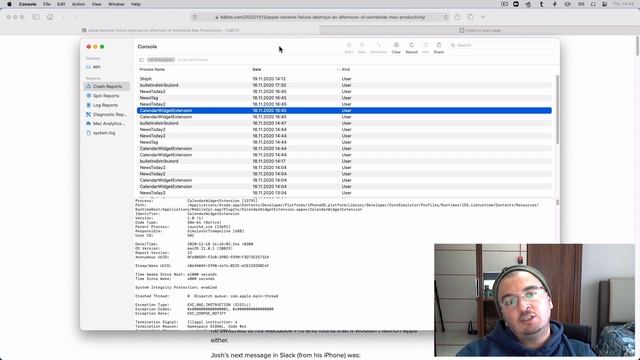640x360 pixels.
Task: Select the bulletindistributord row dated 17:30
Action: [344, 85]
